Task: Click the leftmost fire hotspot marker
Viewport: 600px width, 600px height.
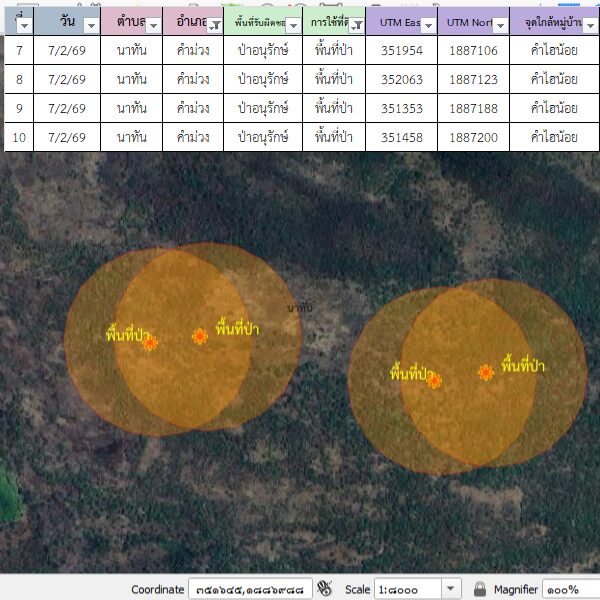Action: click(150, 343)
